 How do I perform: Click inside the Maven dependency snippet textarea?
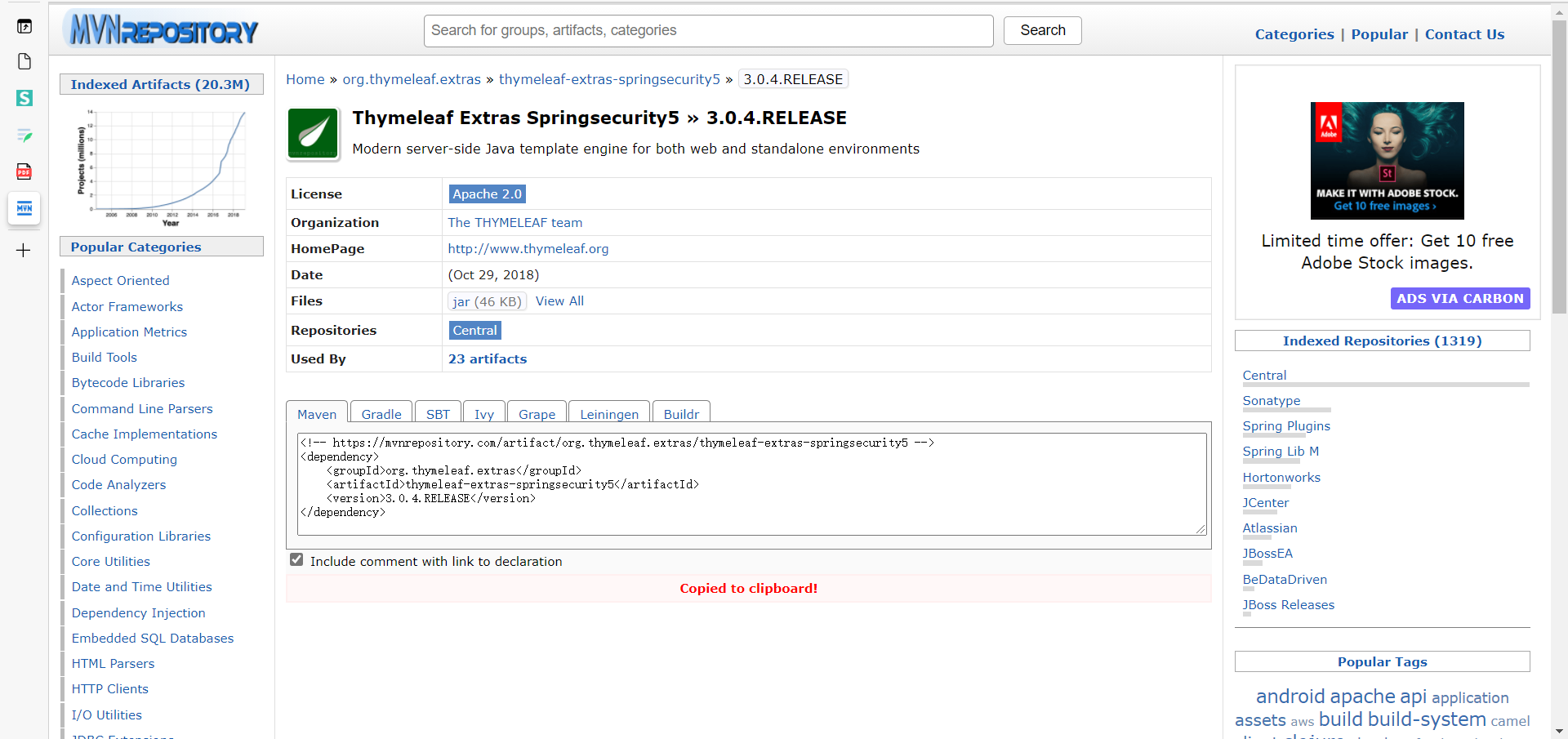tap(752, 484)
